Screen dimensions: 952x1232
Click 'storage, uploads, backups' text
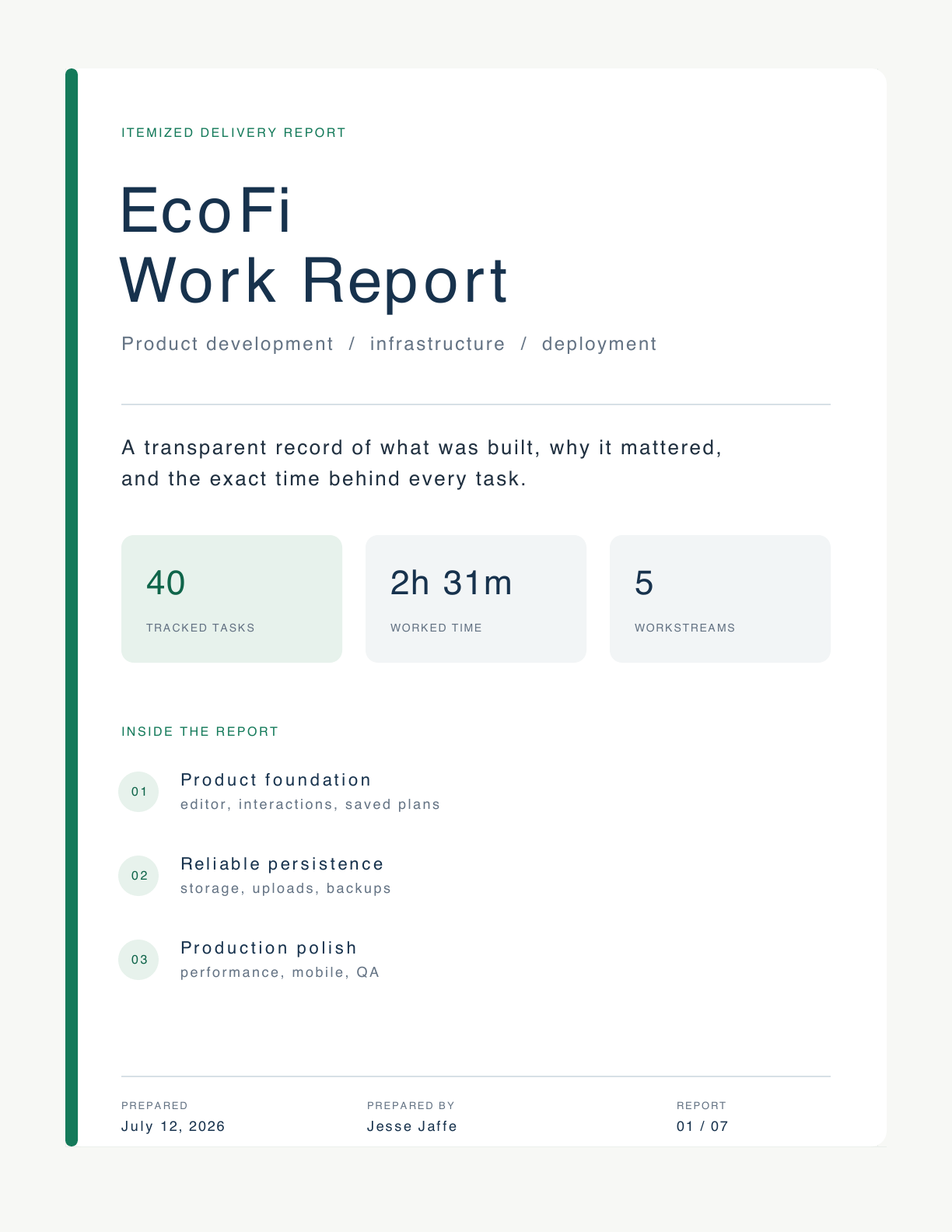[285, 889]
